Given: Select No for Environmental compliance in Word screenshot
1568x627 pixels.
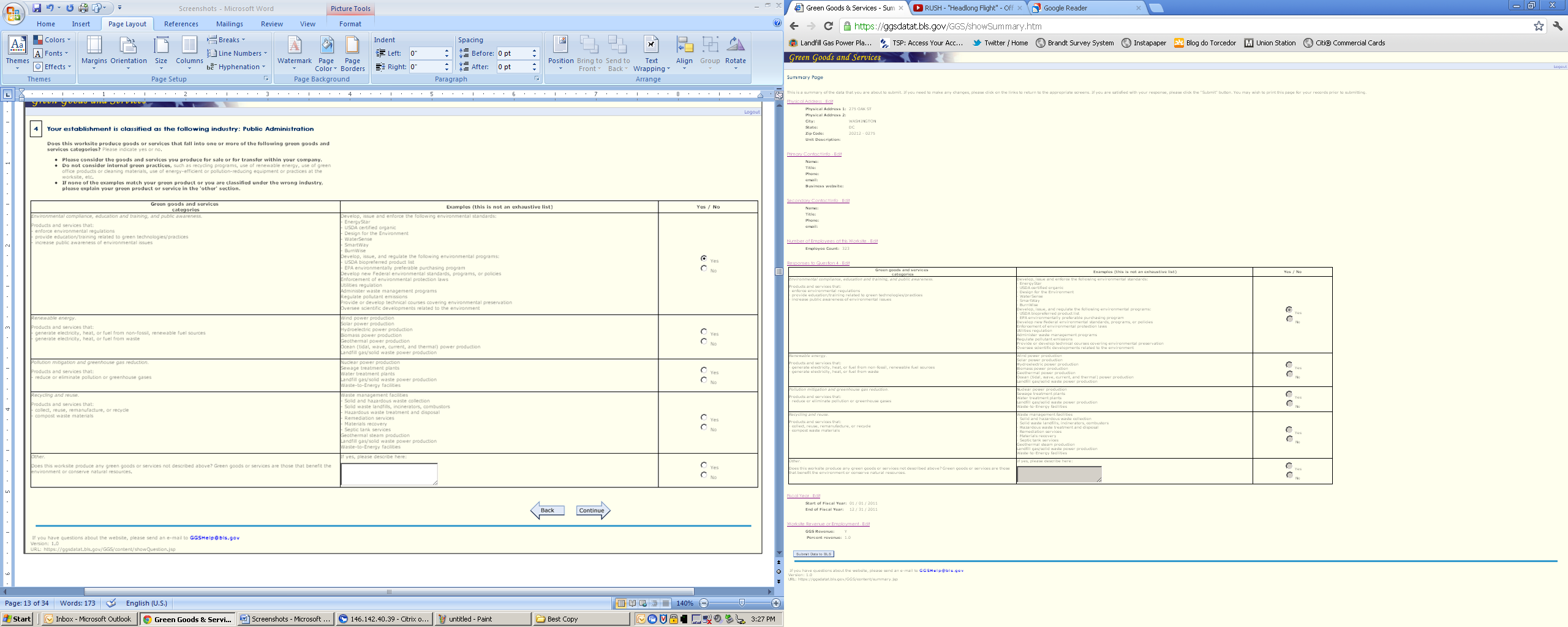Looking at the screenshot, I should [704, 269].
